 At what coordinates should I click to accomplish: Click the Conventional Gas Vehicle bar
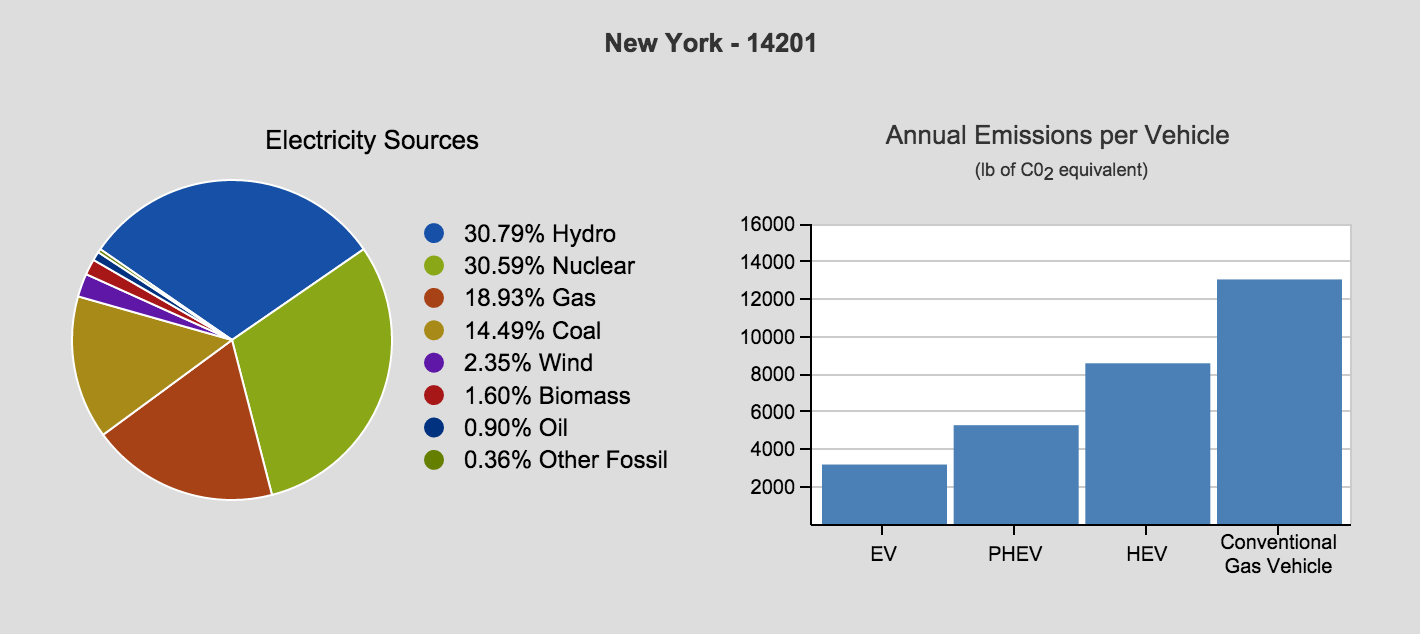coord(1279,401)
